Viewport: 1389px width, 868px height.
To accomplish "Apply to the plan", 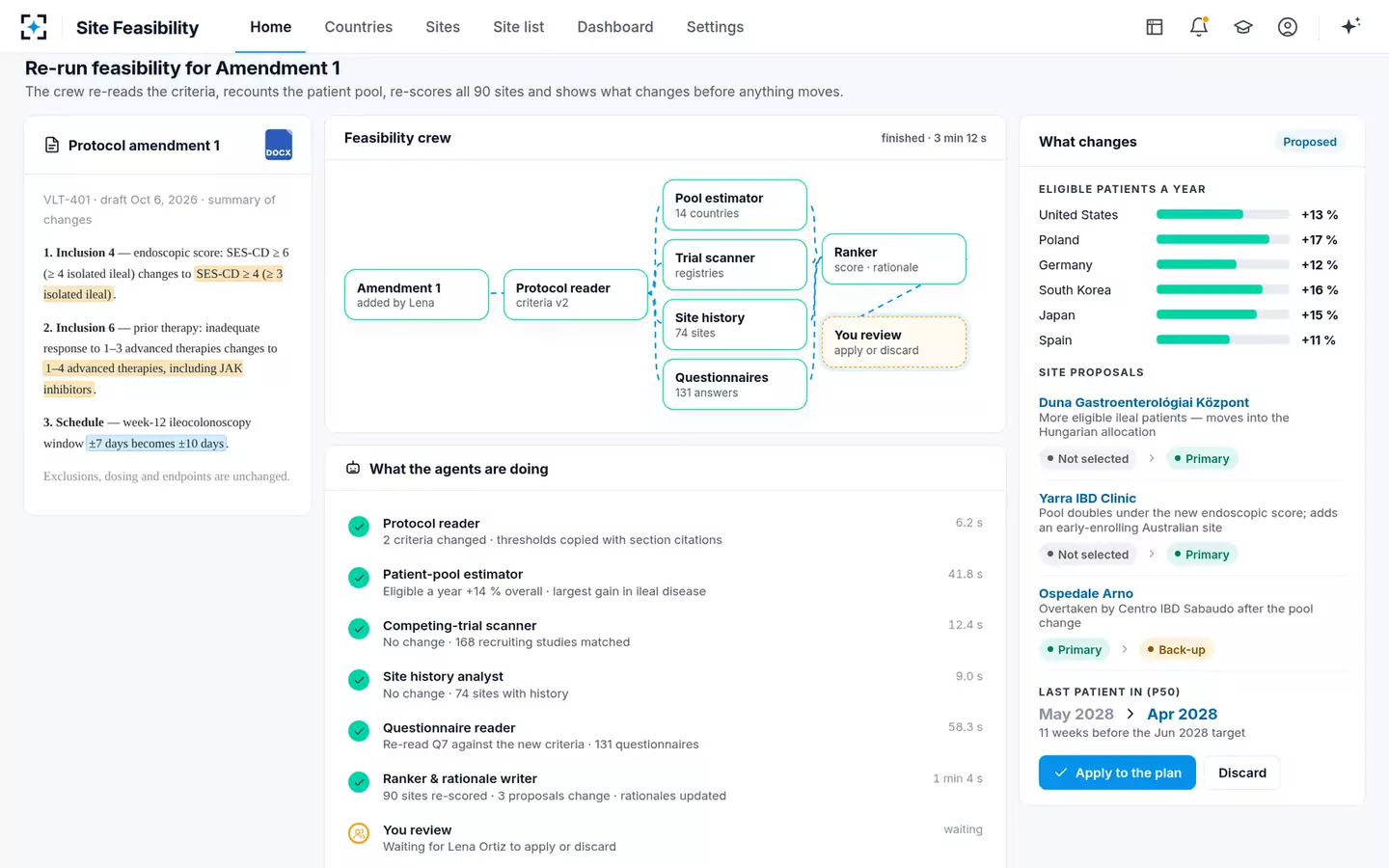I will point(1117,773).
